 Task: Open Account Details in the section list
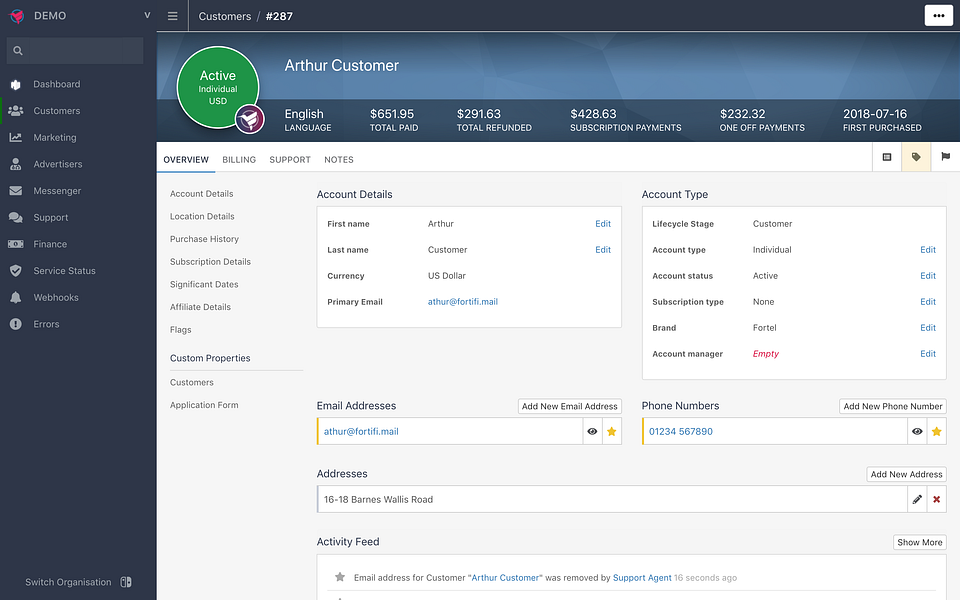201,194
